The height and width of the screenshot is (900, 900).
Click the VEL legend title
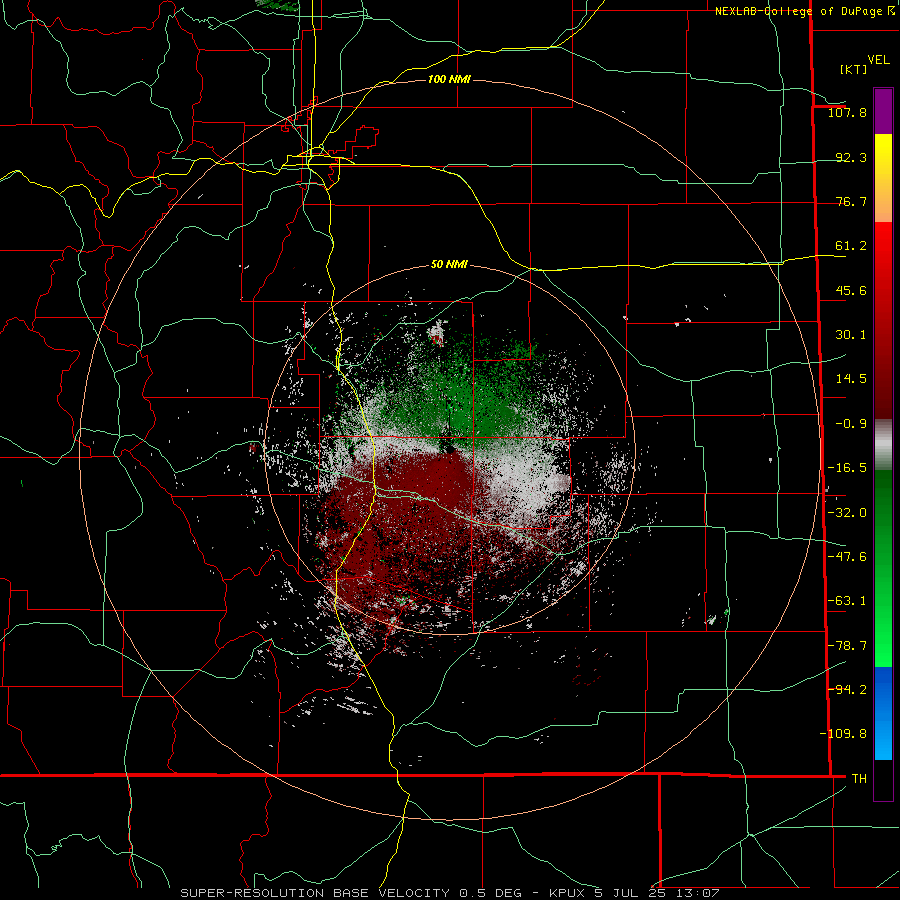[x=878, y=60]
